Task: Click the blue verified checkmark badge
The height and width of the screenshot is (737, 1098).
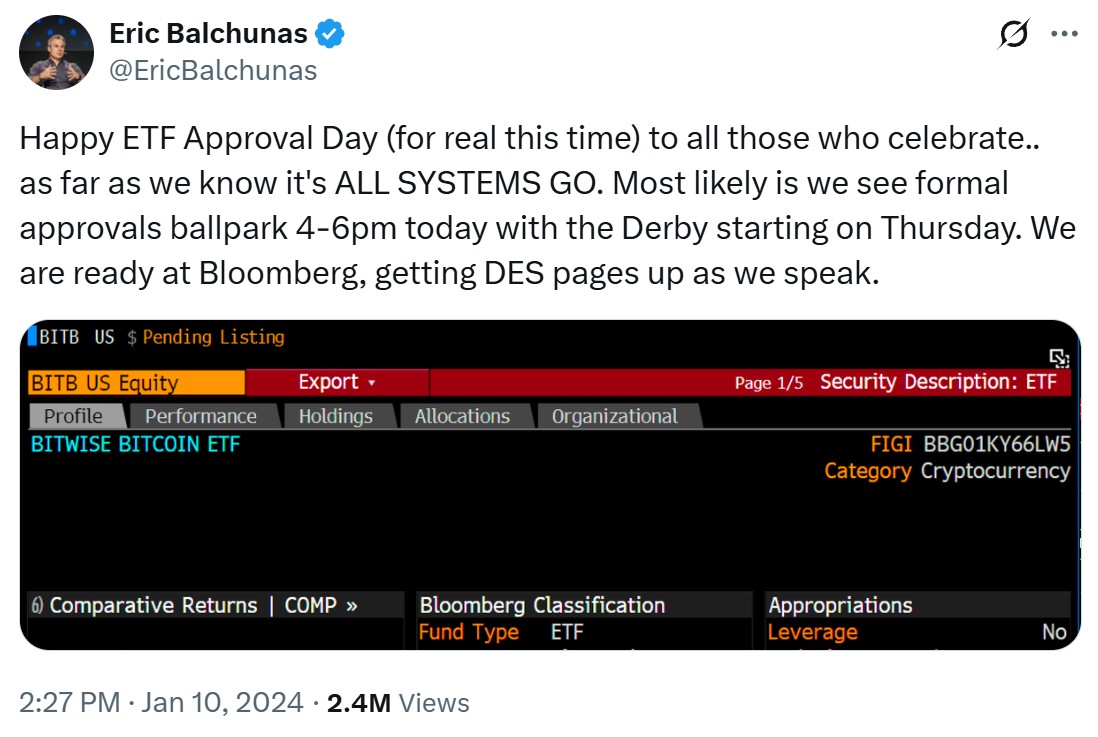Action: click(x=331, y=33)
